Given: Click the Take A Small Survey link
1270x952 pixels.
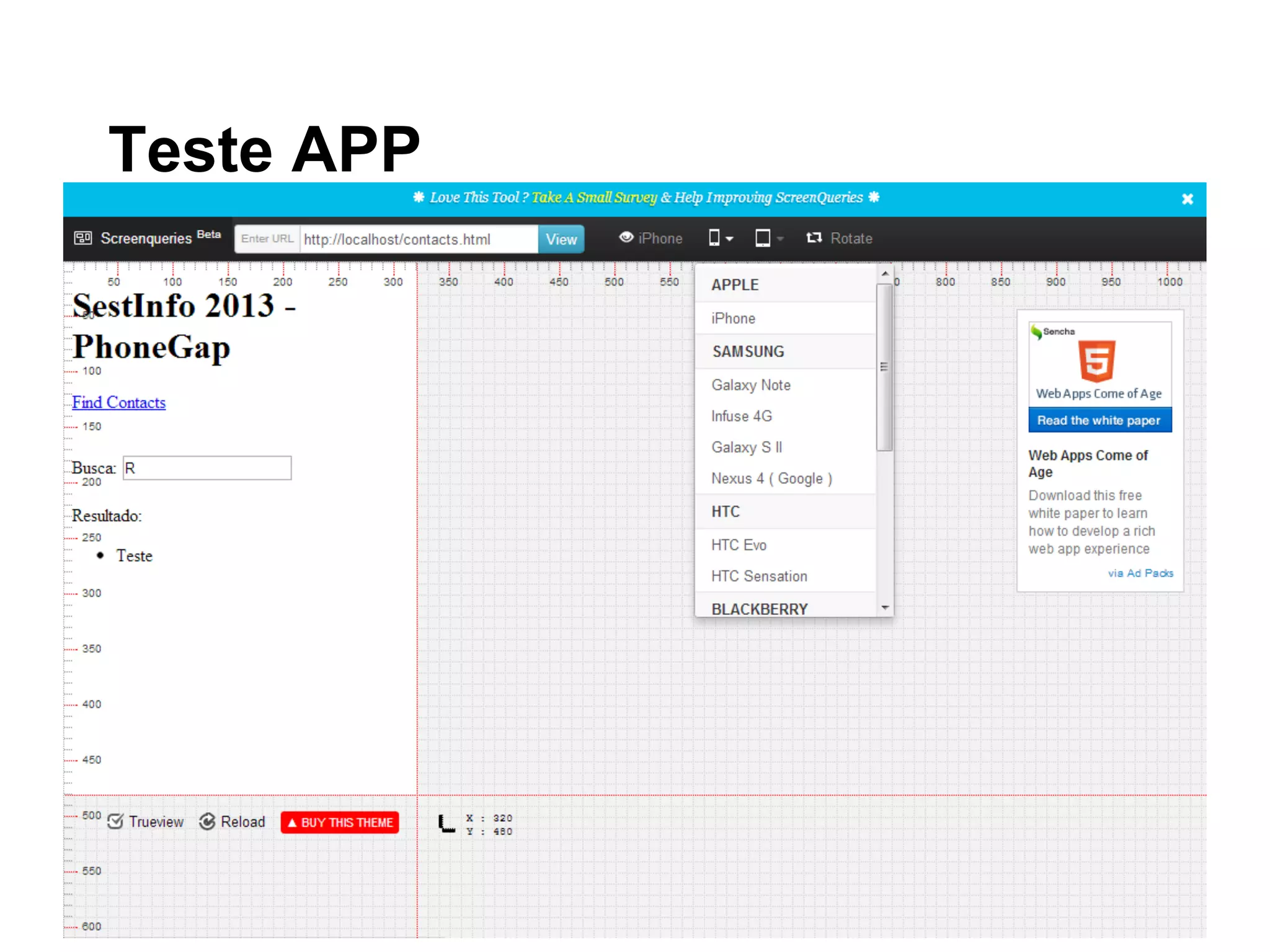Looking at the screenshot, I should (x=593, y=198).
